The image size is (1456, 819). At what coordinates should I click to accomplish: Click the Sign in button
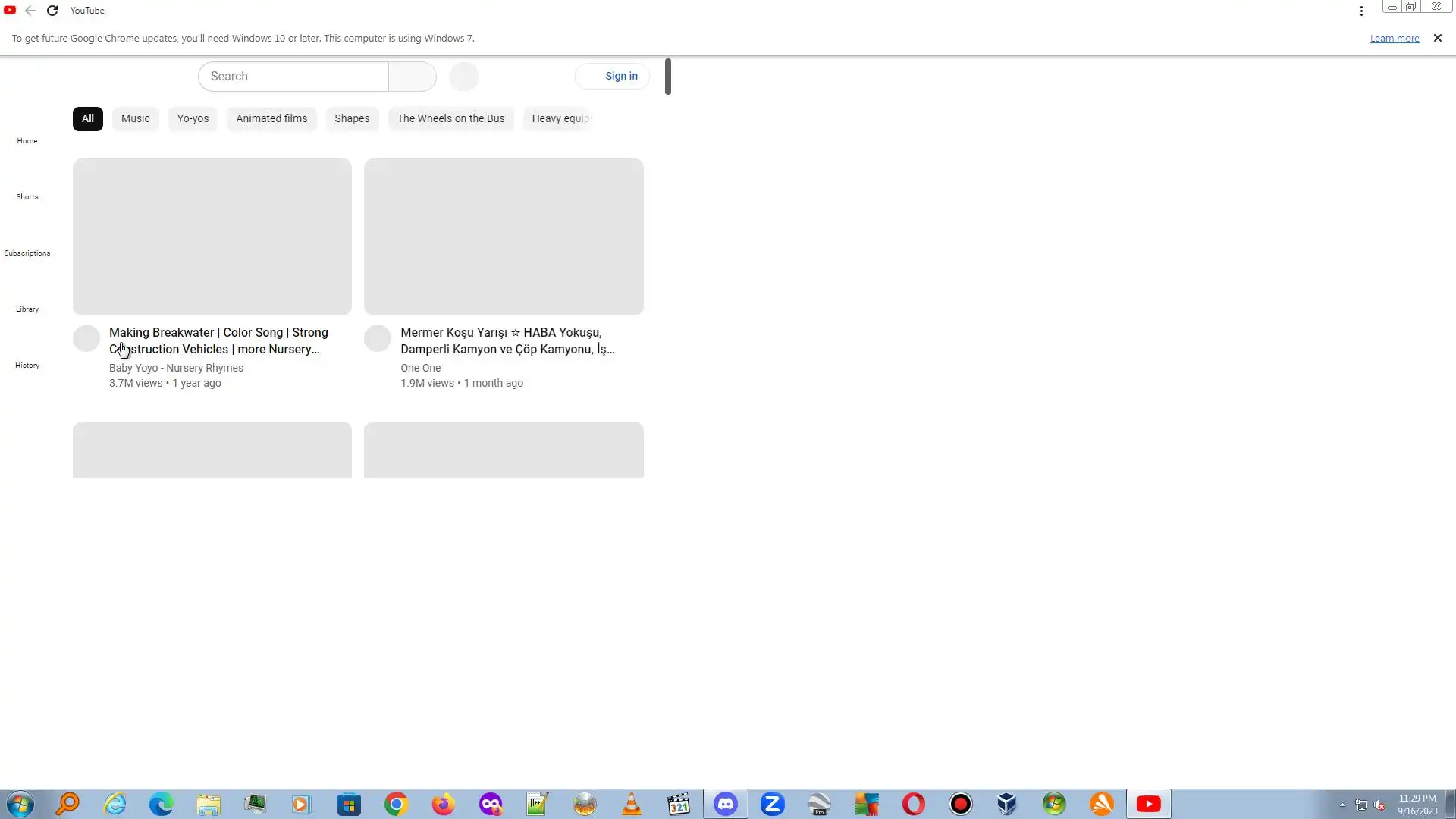pos(612,77)
